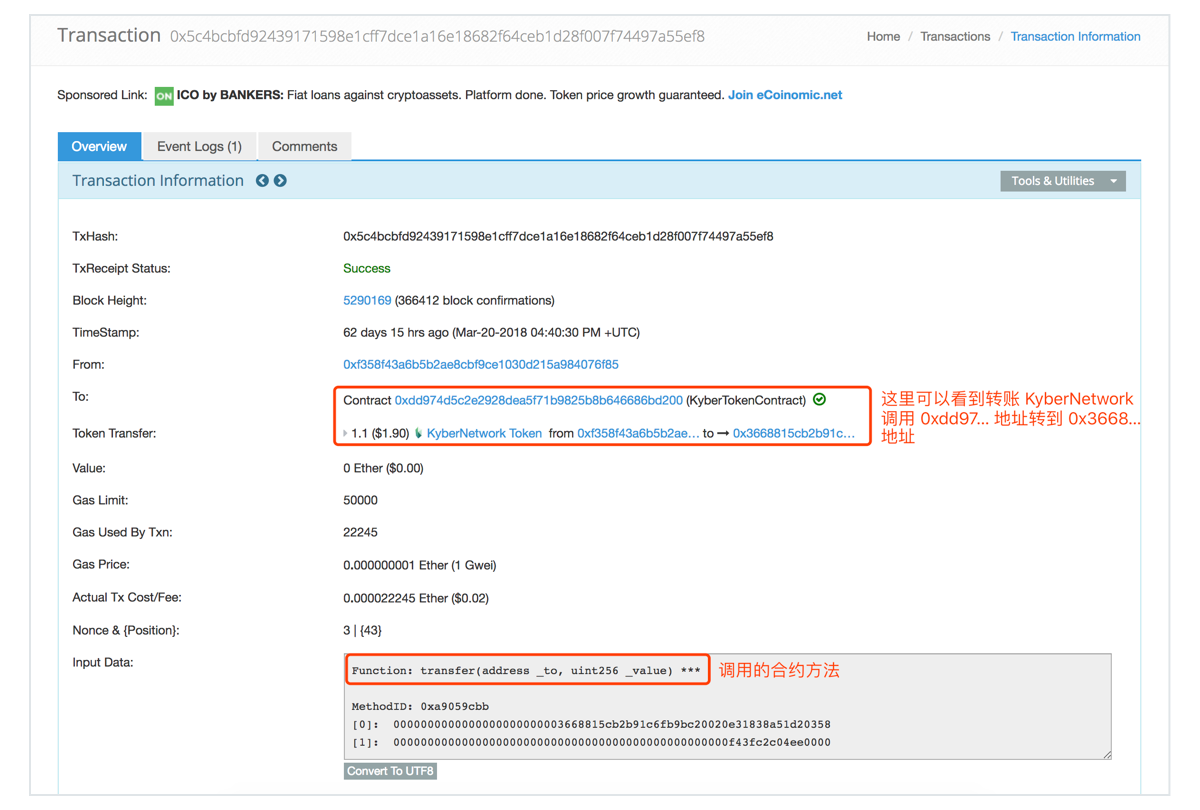Open the Comments tab

pyautogui.click(x=304, y=146)
